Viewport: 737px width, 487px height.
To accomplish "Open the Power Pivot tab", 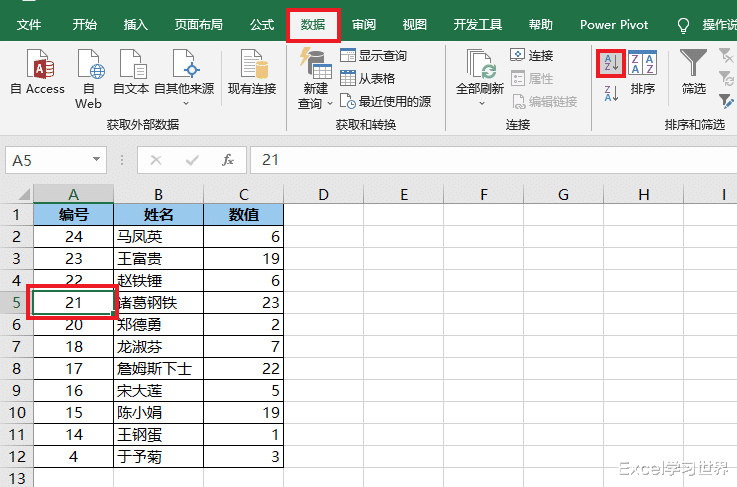I will (x=614, y=24).
